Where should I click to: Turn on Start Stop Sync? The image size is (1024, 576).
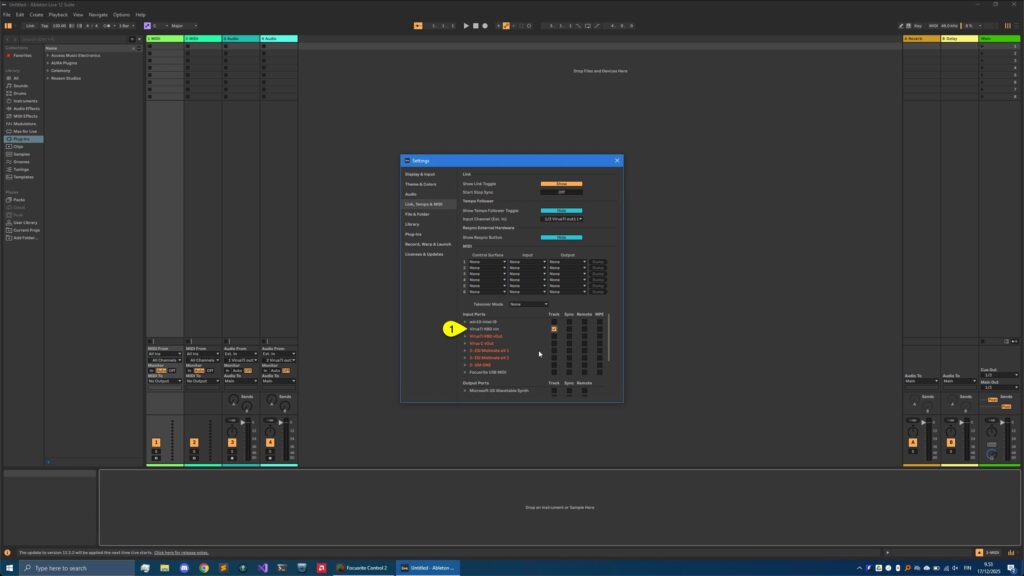[x=561, y=192]
